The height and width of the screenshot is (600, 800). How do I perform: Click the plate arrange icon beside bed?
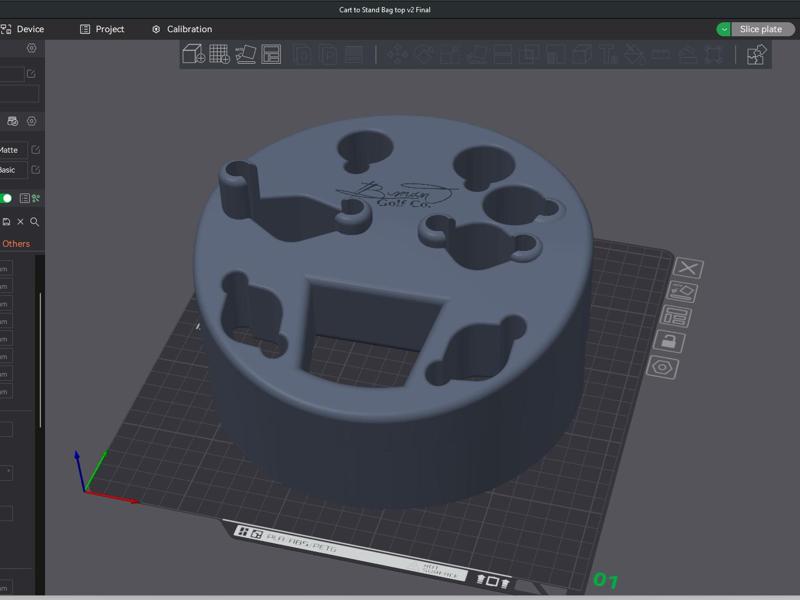click(677, 317)
